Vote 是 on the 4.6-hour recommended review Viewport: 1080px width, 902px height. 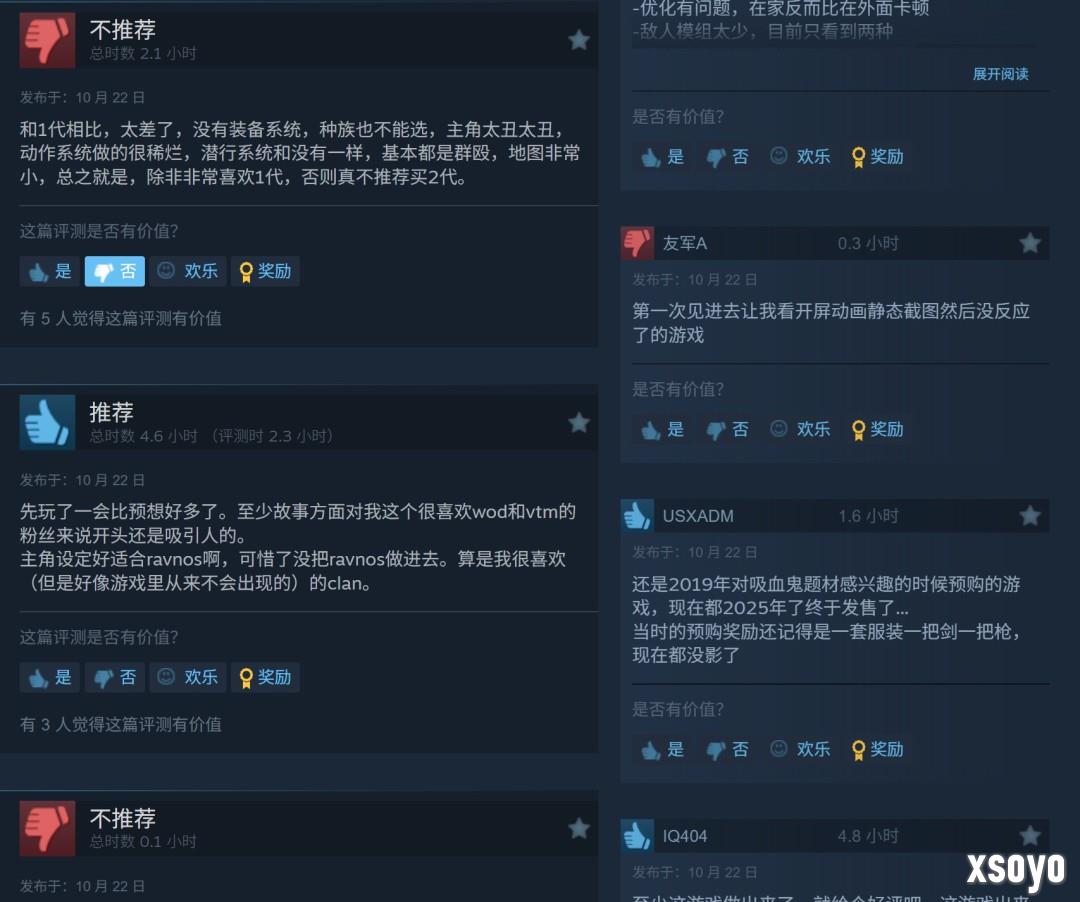point(50,677)
